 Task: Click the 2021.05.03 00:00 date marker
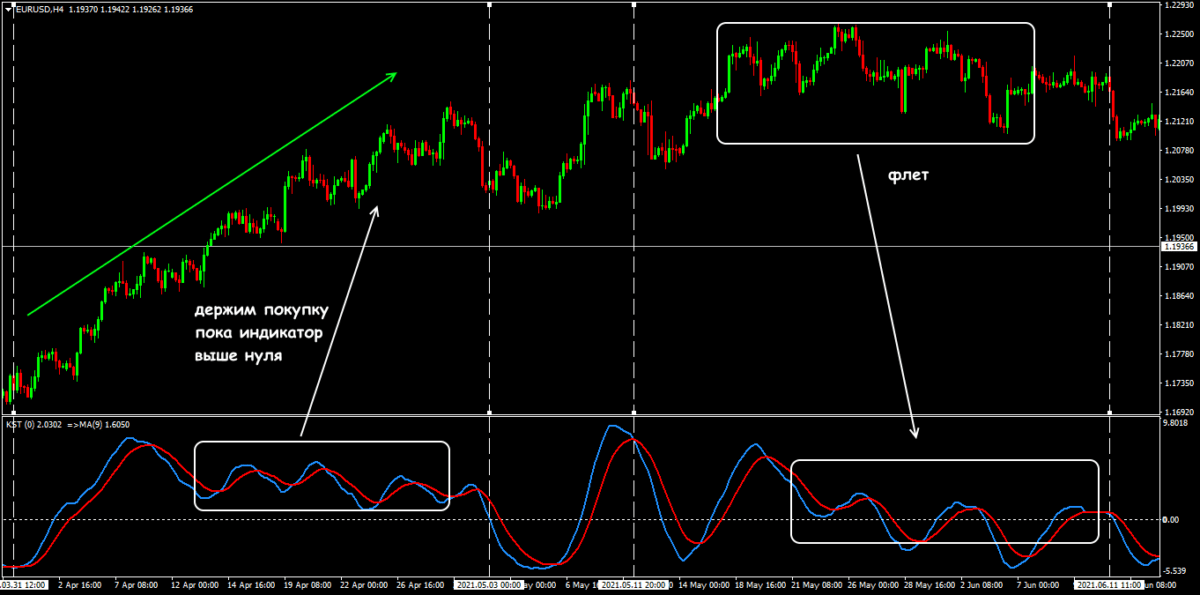pyautogui.click(x=489, y=584)
